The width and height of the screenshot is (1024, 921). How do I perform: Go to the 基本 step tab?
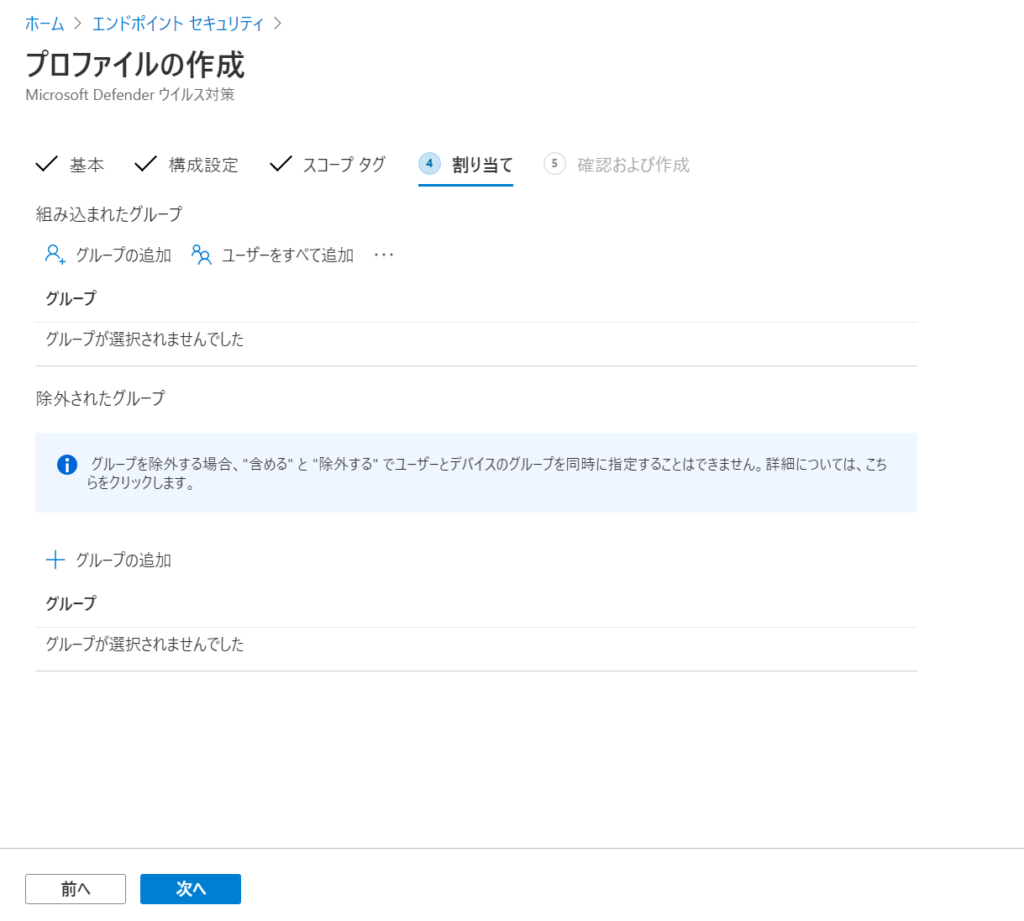69,165
